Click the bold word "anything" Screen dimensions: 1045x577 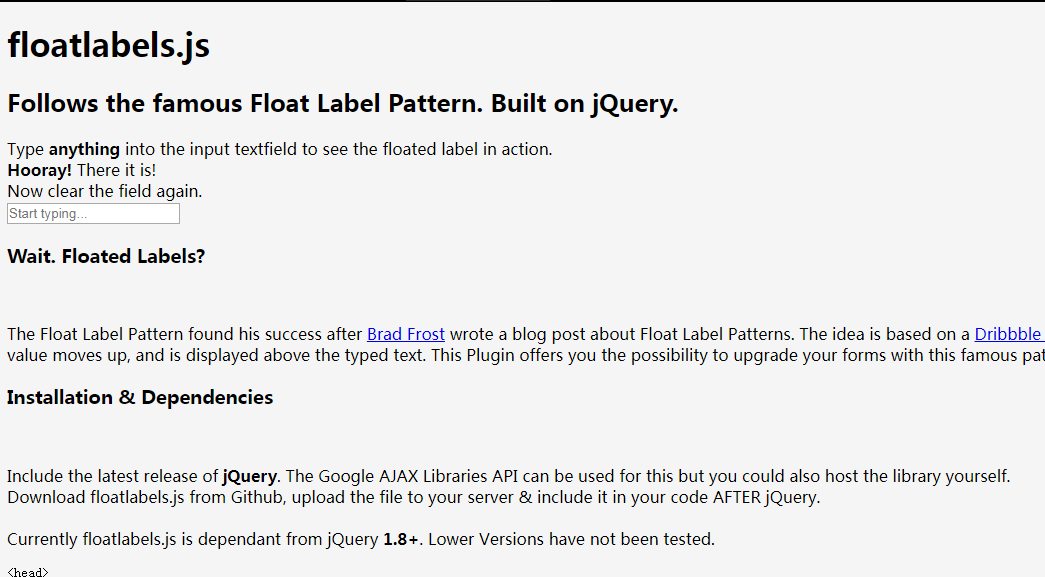(x=84, y=149)
